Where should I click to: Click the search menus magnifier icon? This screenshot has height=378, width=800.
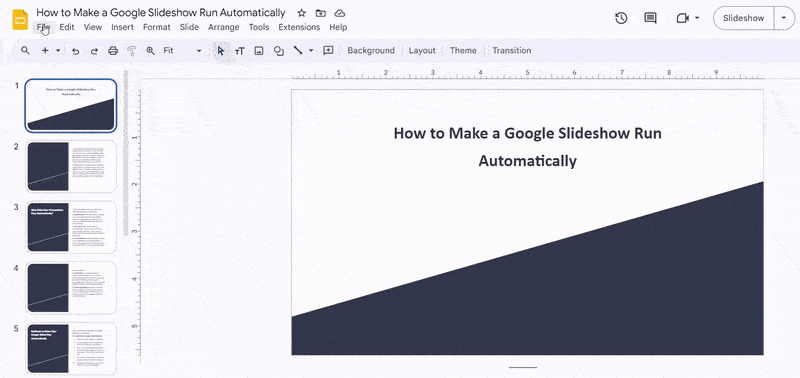coord(25,51)
